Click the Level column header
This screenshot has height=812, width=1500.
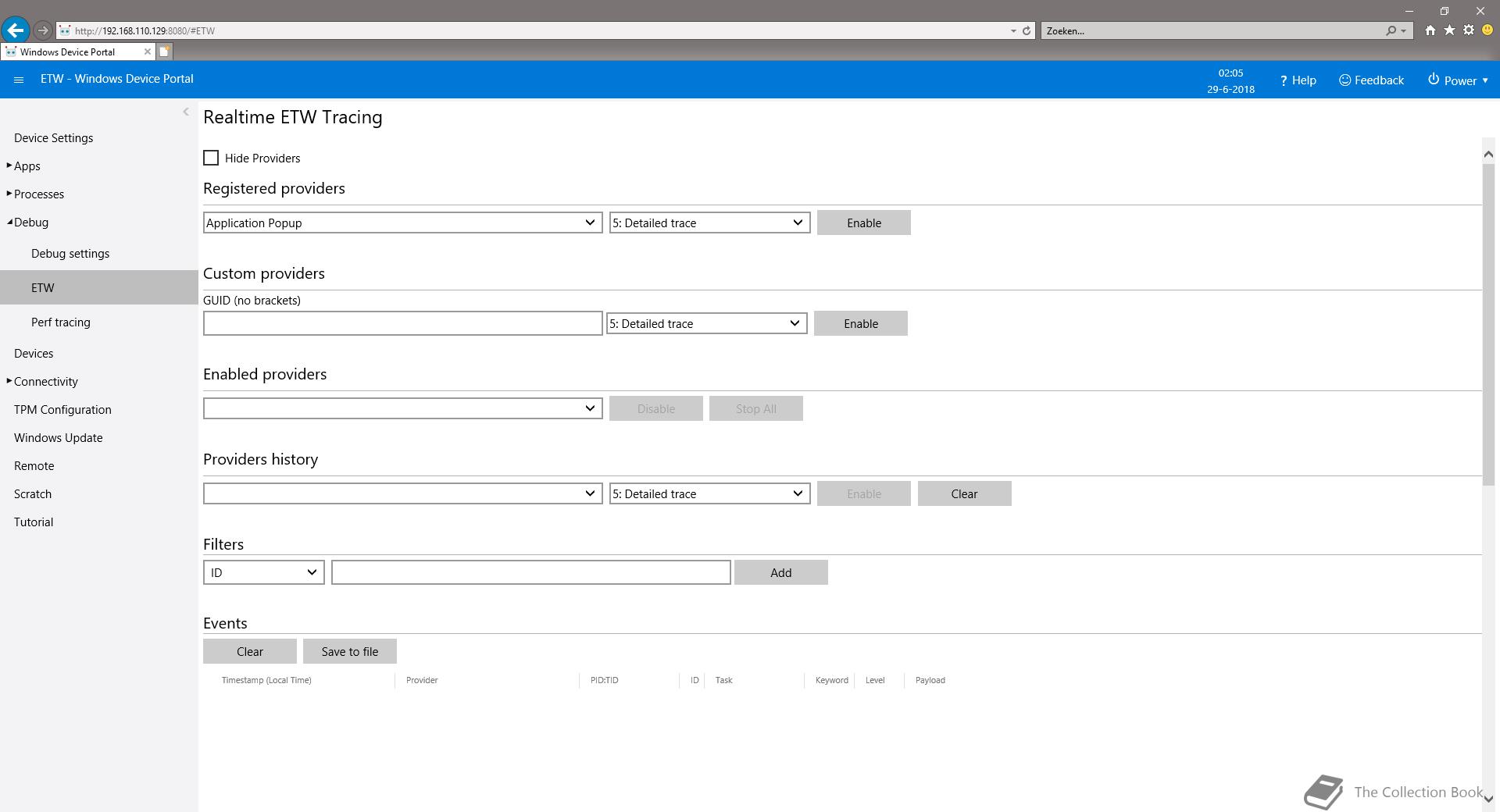point(875,680)
